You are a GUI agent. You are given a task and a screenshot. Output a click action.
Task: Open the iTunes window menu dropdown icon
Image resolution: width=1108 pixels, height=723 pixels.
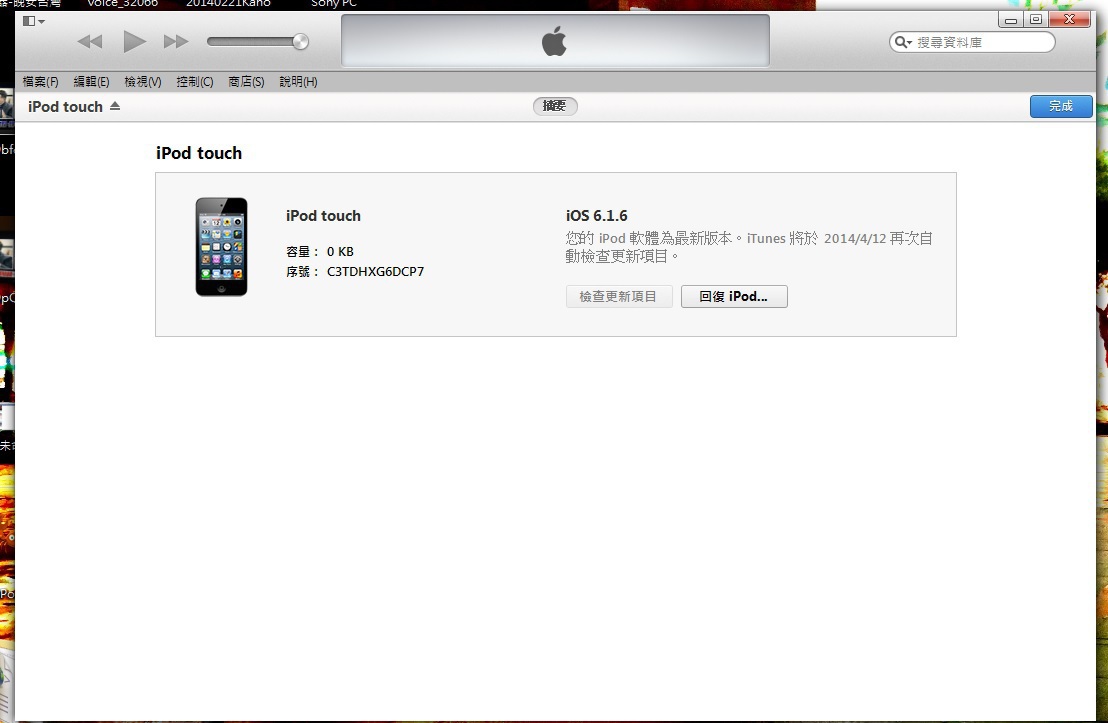pyautogui.click(x=33, y=21)
